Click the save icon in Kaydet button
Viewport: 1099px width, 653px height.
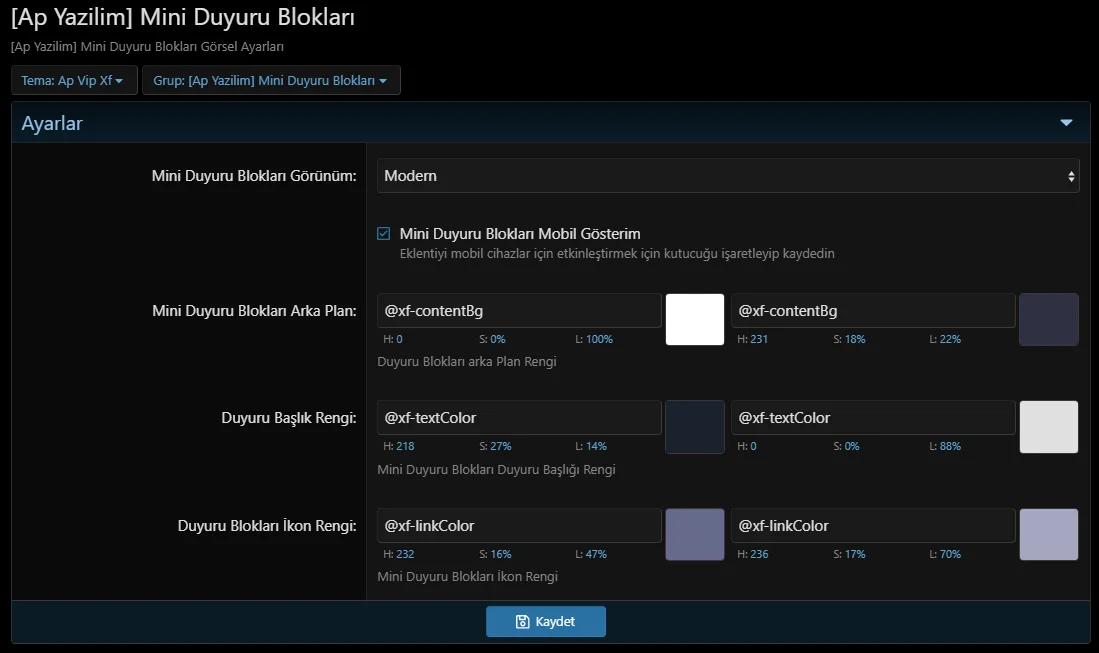[522, 622]
